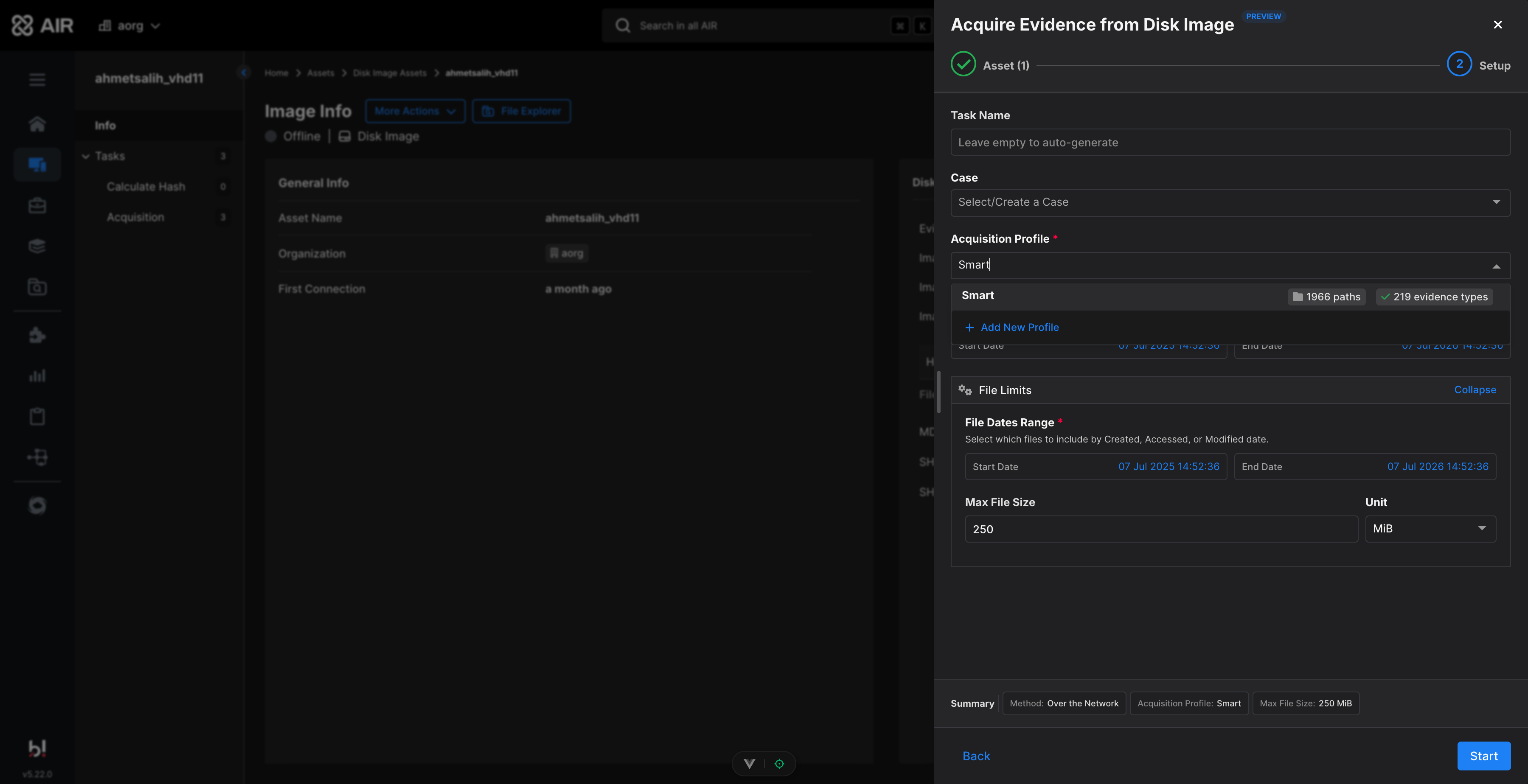Open File Dates Range End Date picker

pos(1365,467)
